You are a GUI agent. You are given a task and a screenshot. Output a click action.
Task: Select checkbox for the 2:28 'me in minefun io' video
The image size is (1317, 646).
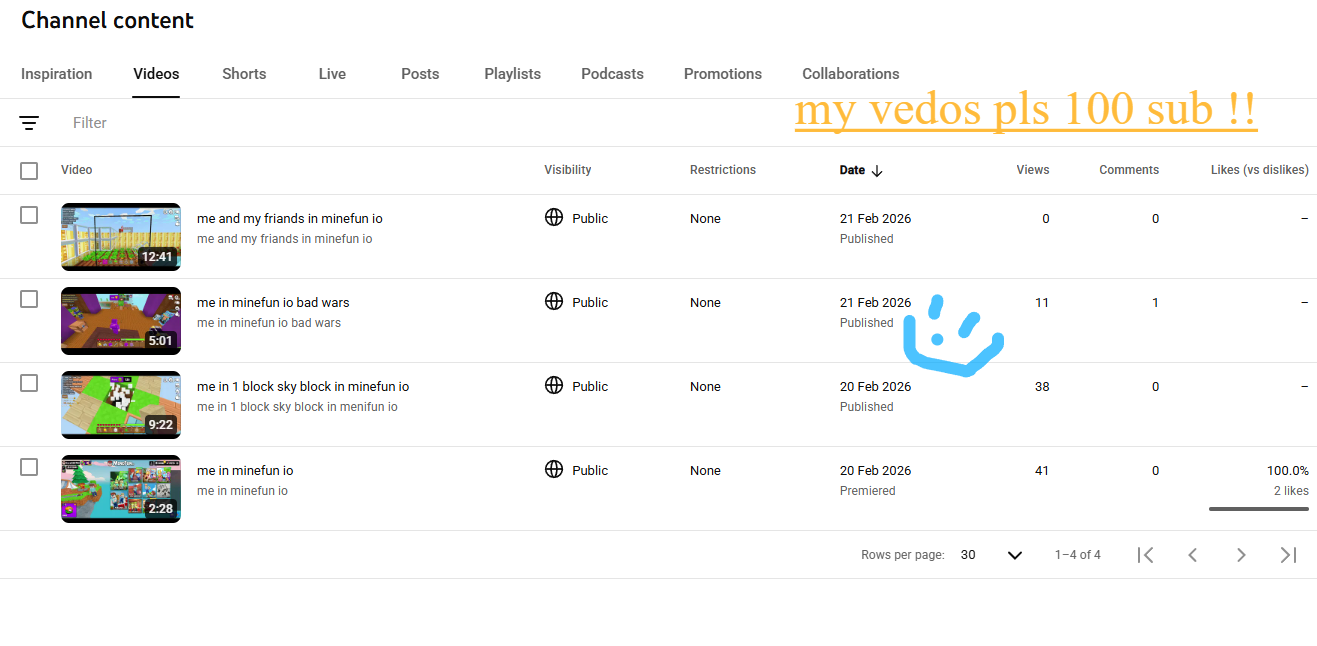tap(29, 467)
